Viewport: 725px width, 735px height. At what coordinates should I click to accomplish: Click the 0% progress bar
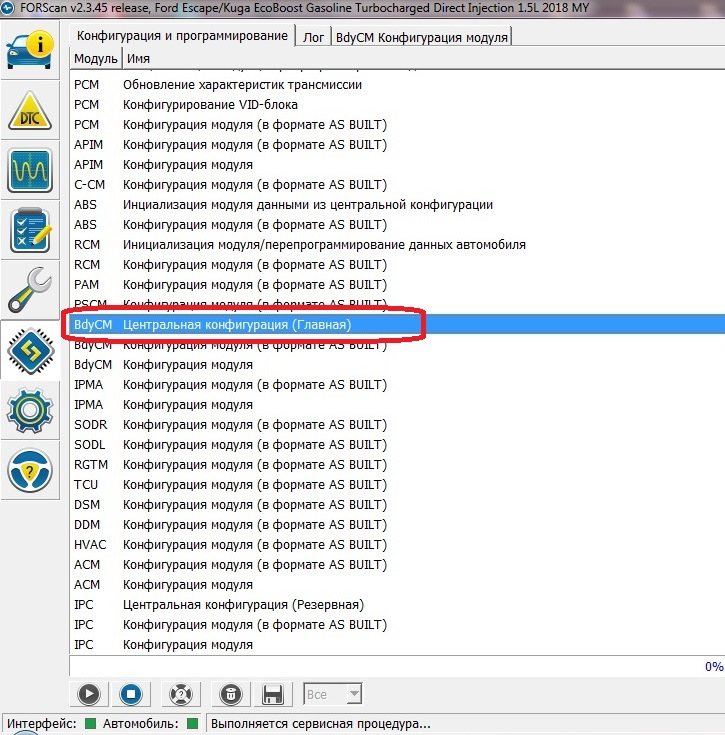pos(397,666)
